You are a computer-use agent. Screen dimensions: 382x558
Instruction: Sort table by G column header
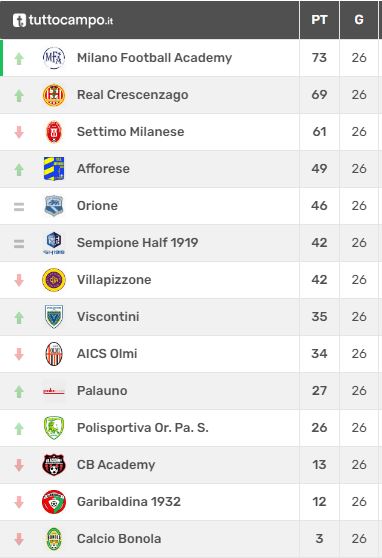(359, 20)
